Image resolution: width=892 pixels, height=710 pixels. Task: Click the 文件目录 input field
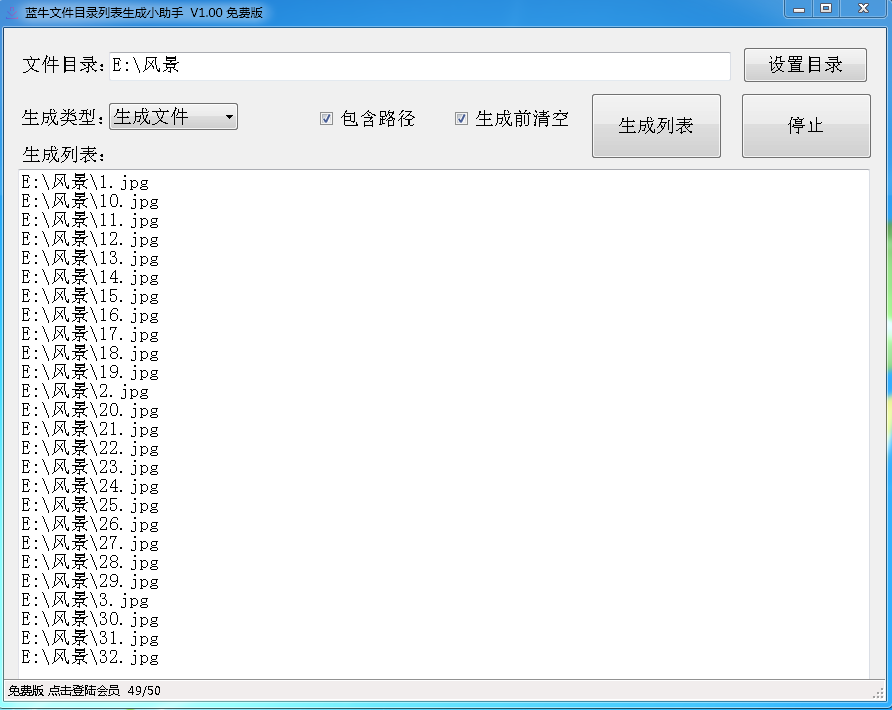[419, 66]
